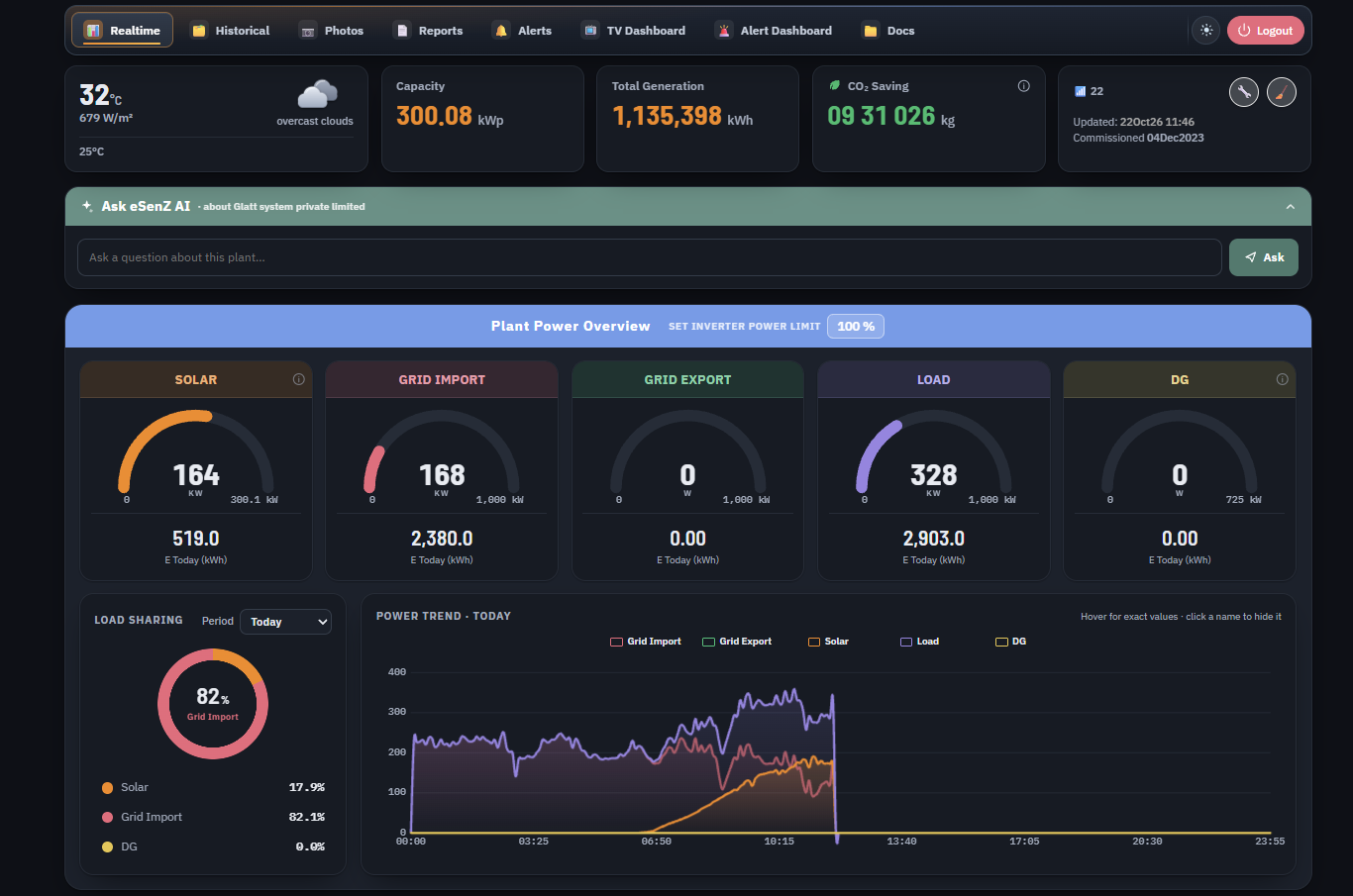Viewport: 1353px width, 896px height.
Task: Click the Commissioned 04Dec2023 text
Action: (1138, 138)
